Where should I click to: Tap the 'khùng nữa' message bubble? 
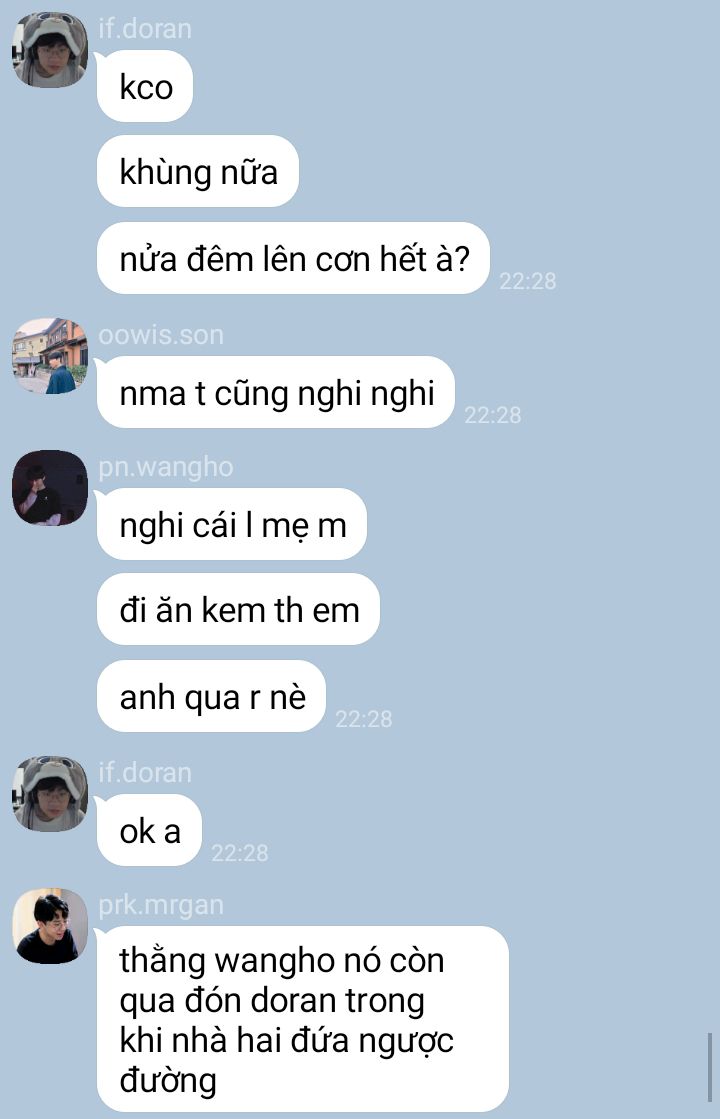tap(198, 171)
